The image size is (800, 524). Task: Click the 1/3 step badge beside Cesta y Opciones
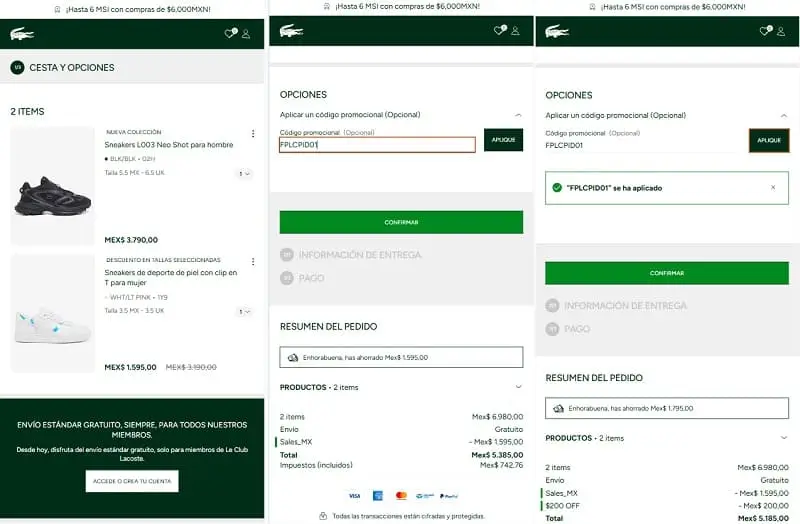coord(17,67)
